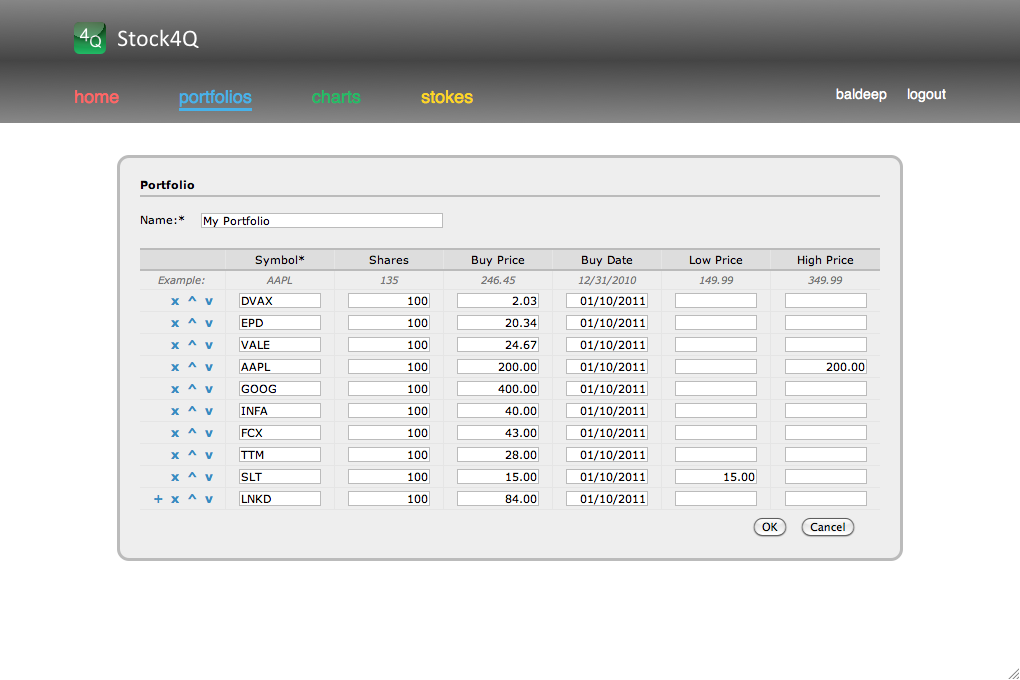
Task: Move the TTM row up
Action: tap(192, 455)
